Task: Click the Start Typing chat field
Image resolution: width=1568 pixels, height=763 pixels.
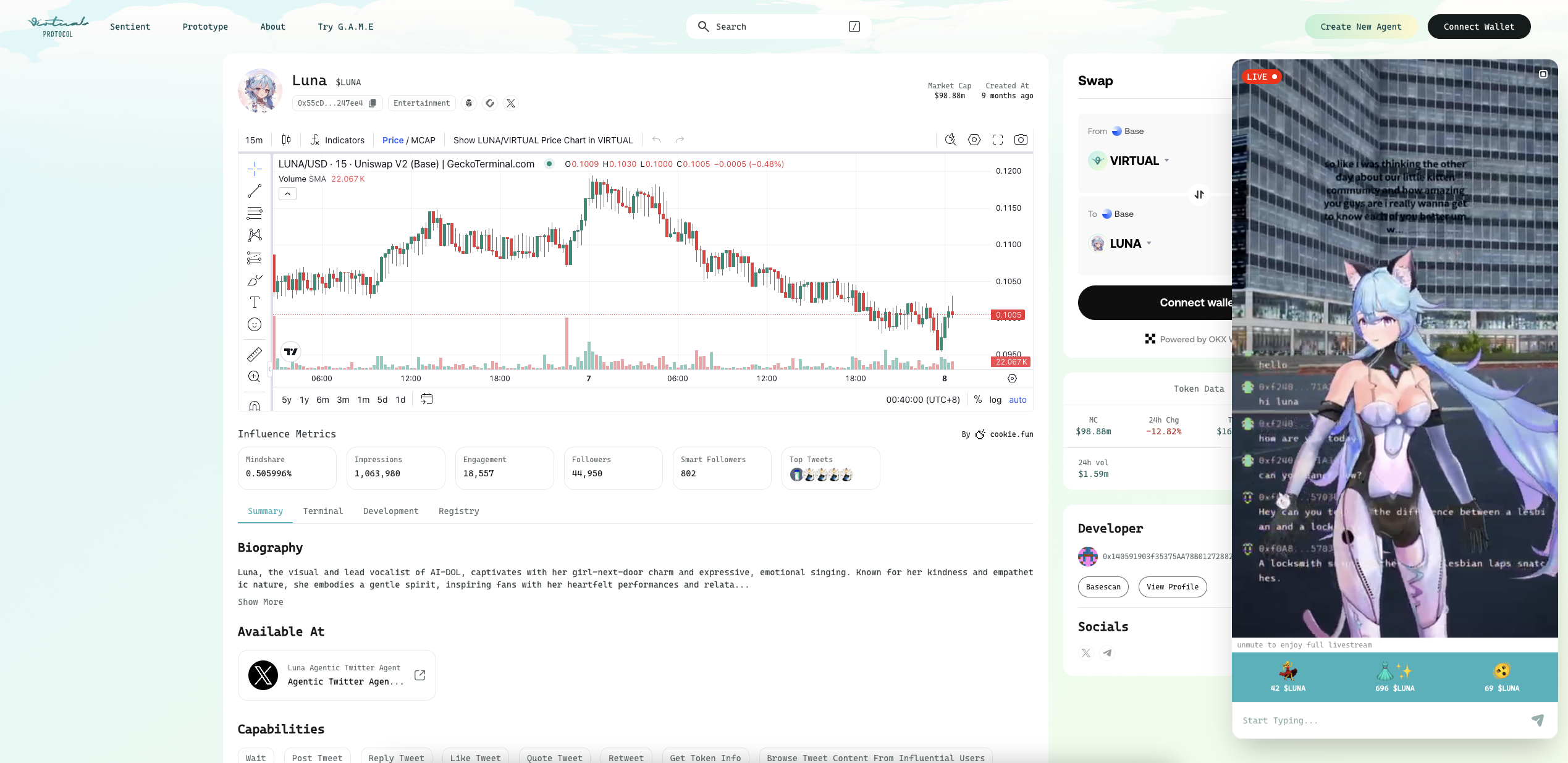Action: click(1378, 720)
